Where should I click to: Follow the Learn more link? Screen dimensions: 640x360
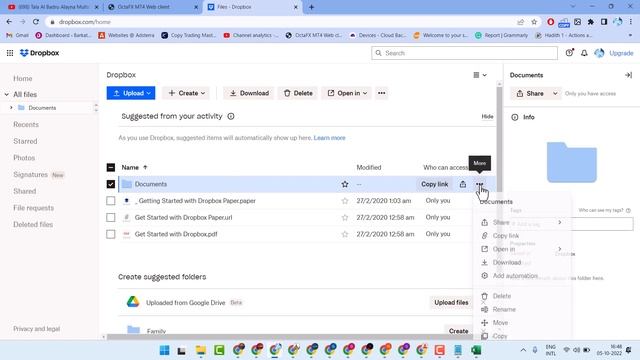pos(329,138)
